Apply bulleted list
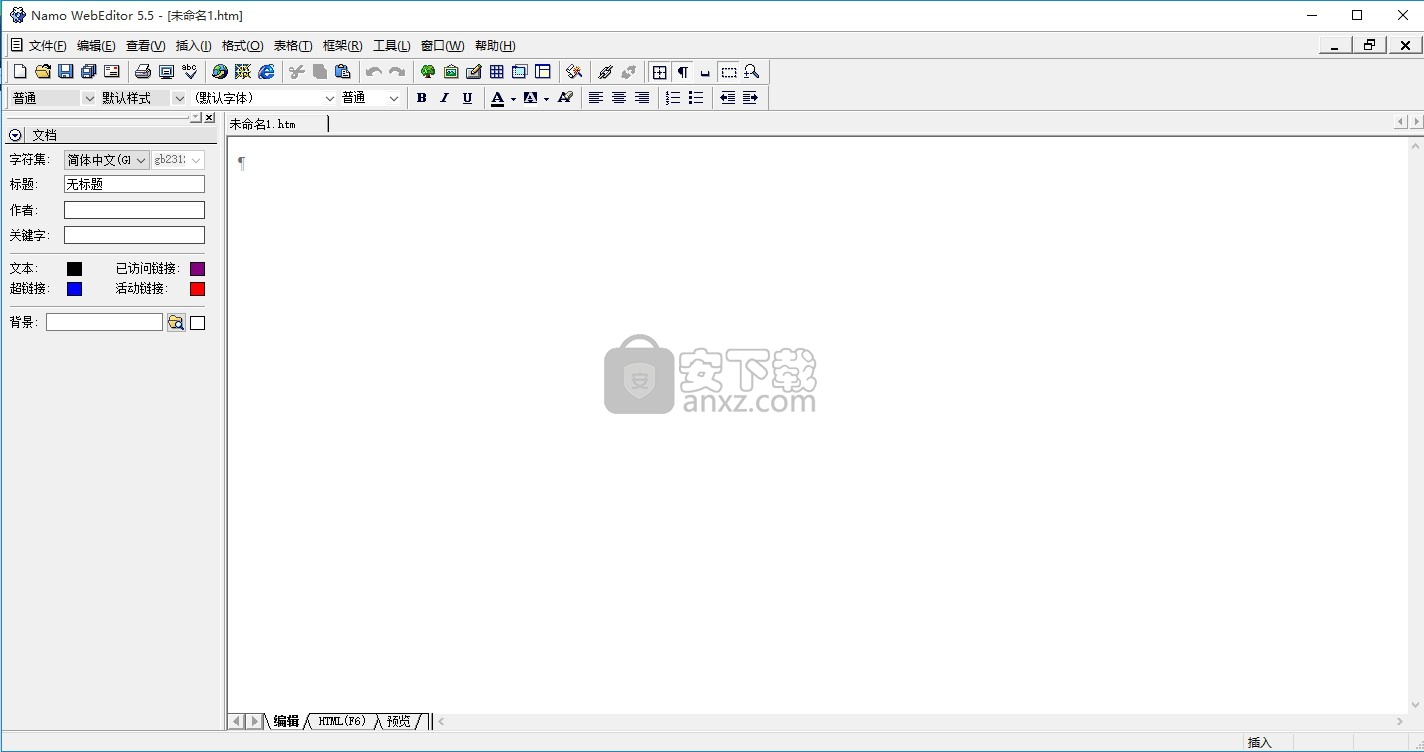The image size is (1424, 752). pyautogui.click(x=696, y=97)
